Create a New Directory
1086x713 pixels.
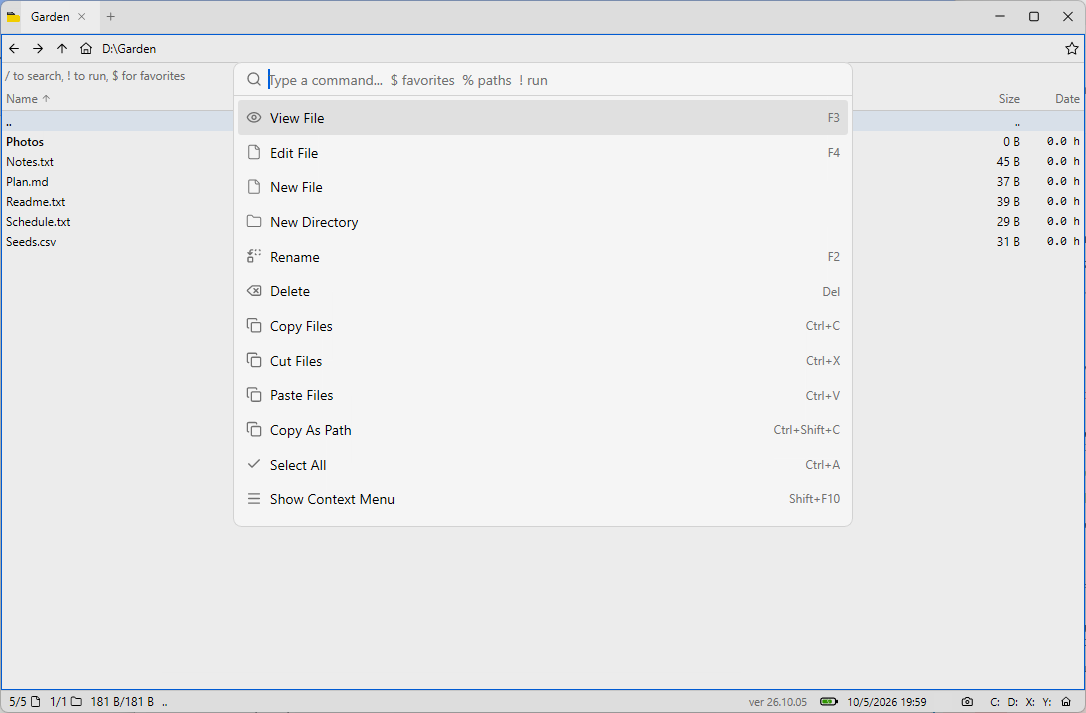coord(543,222)
